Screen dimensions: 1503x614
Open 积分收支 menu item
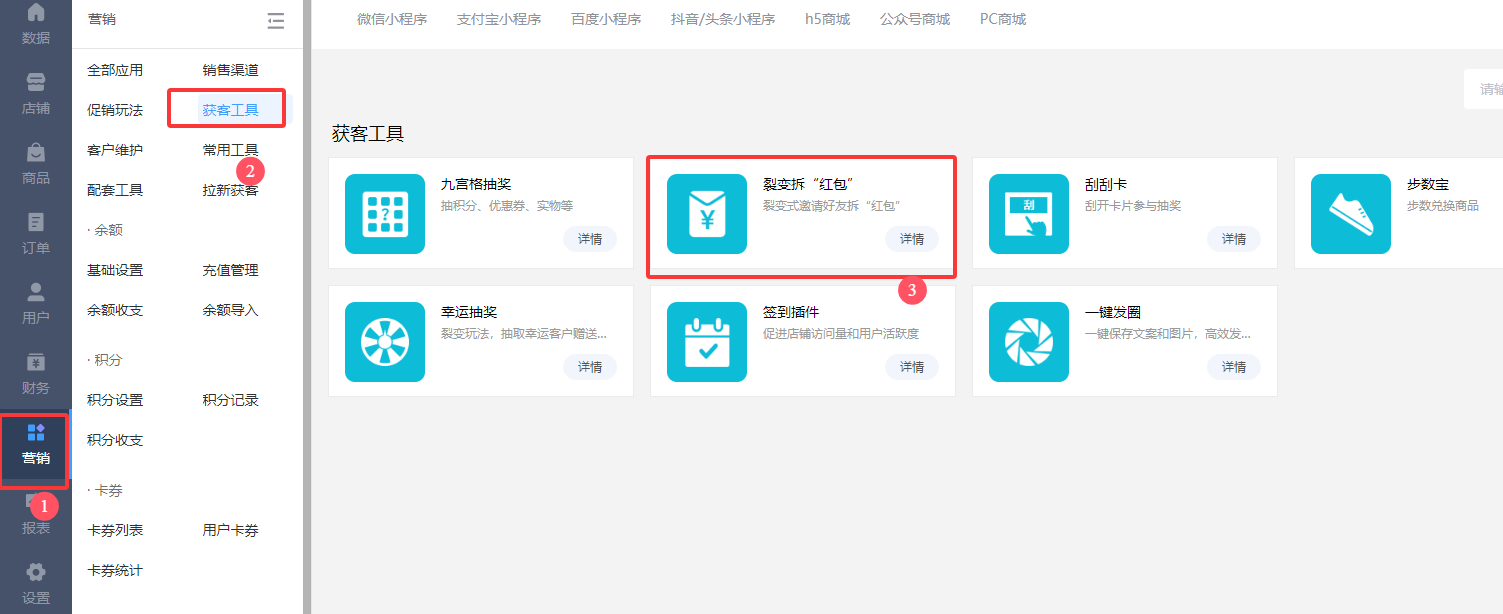[115, 440]
